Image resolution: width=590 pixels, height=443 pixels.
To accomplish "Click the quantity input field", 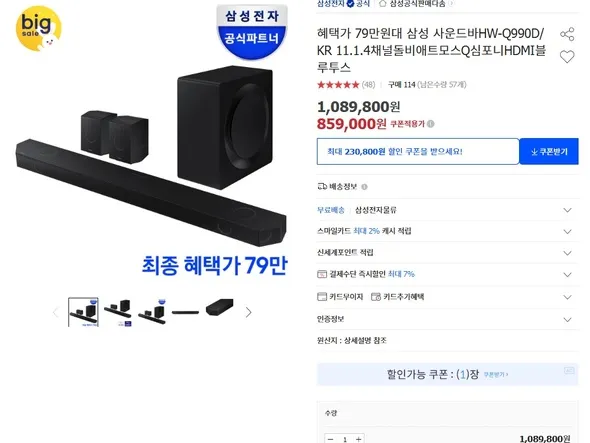I will pos(345,439).
